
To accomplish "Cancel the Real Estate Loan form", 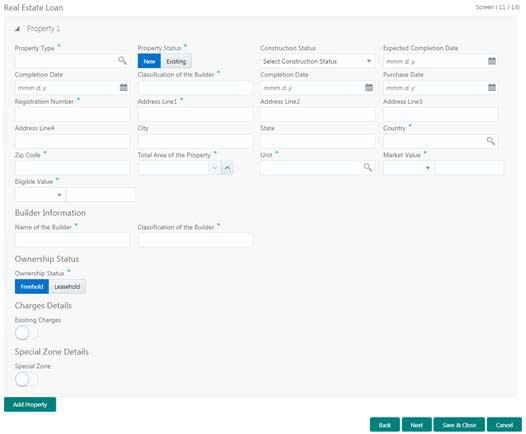I will point(504,425).
